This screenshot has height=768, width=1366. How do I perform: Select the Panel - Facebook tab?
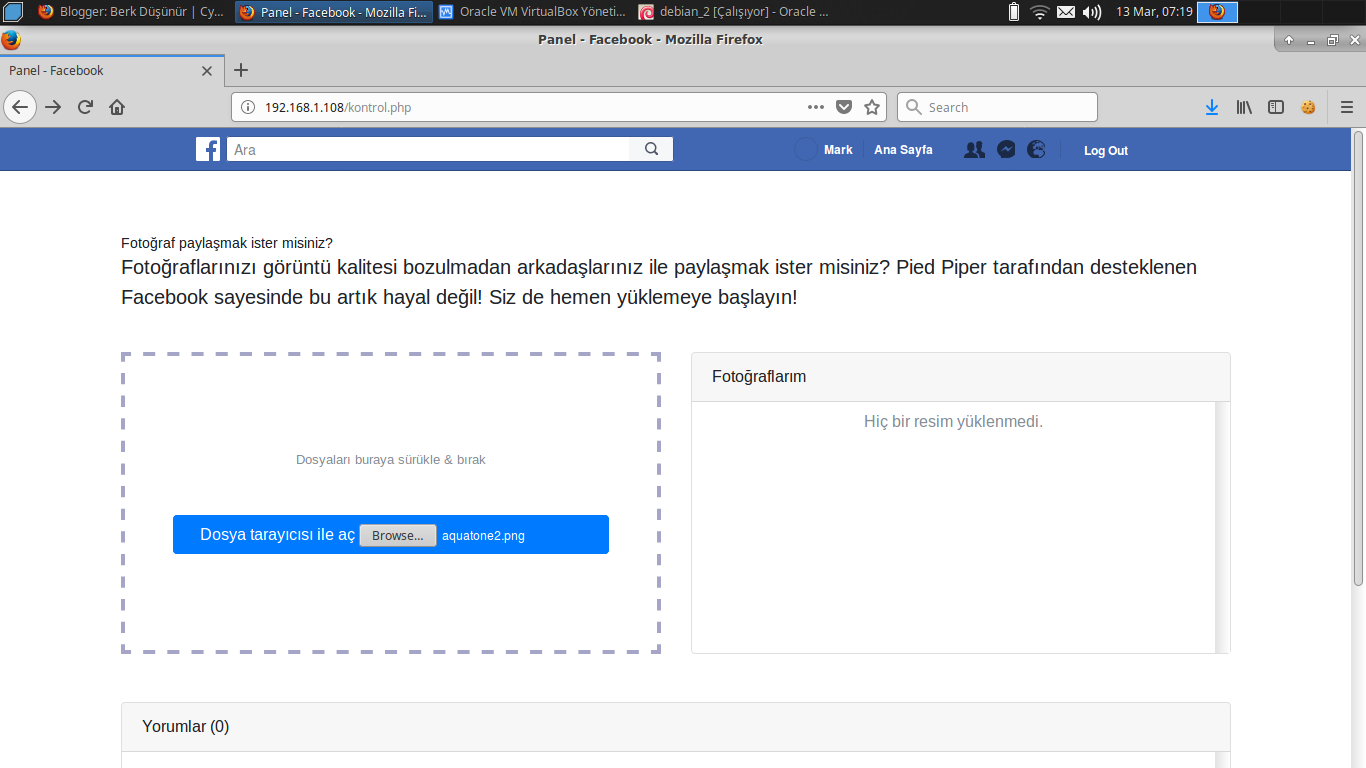coord(112,70)
